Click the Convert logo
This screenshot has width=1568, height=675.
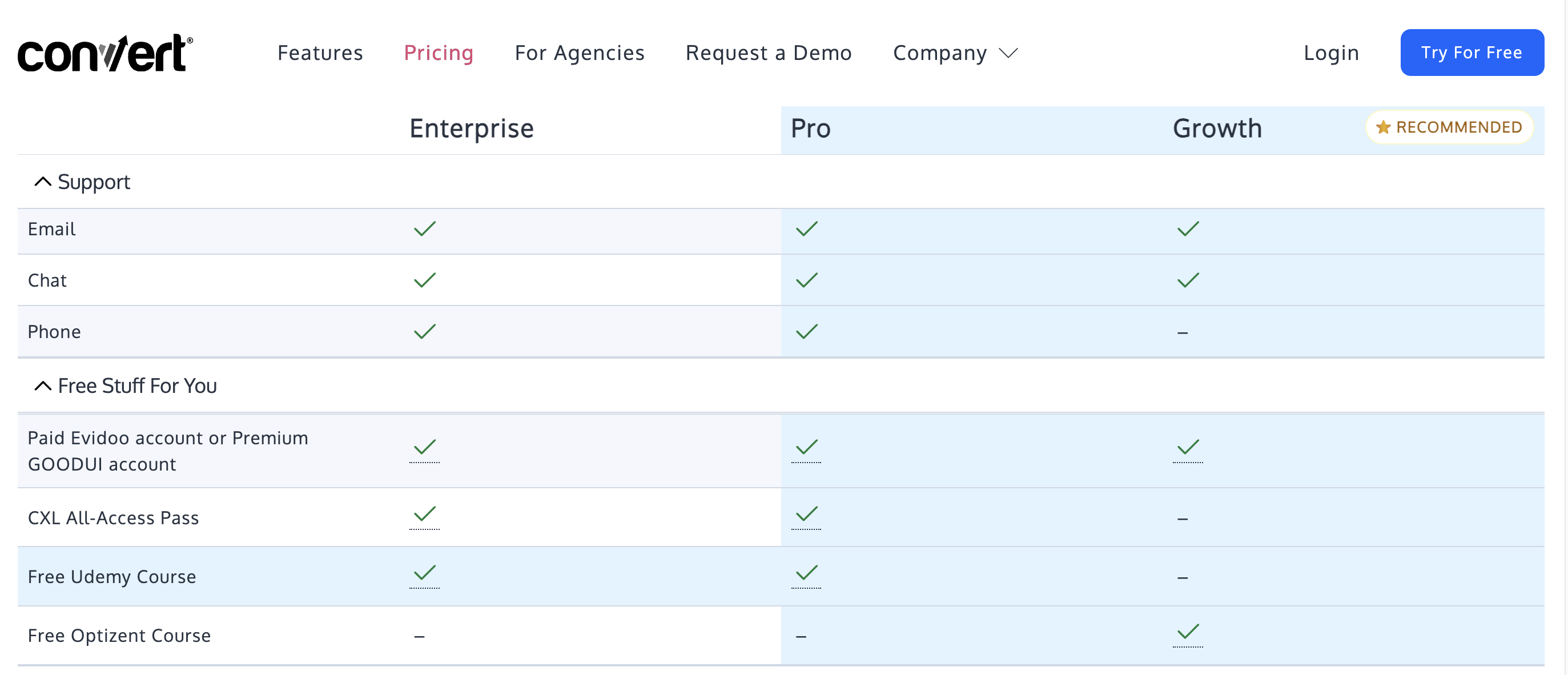[104, 53]
